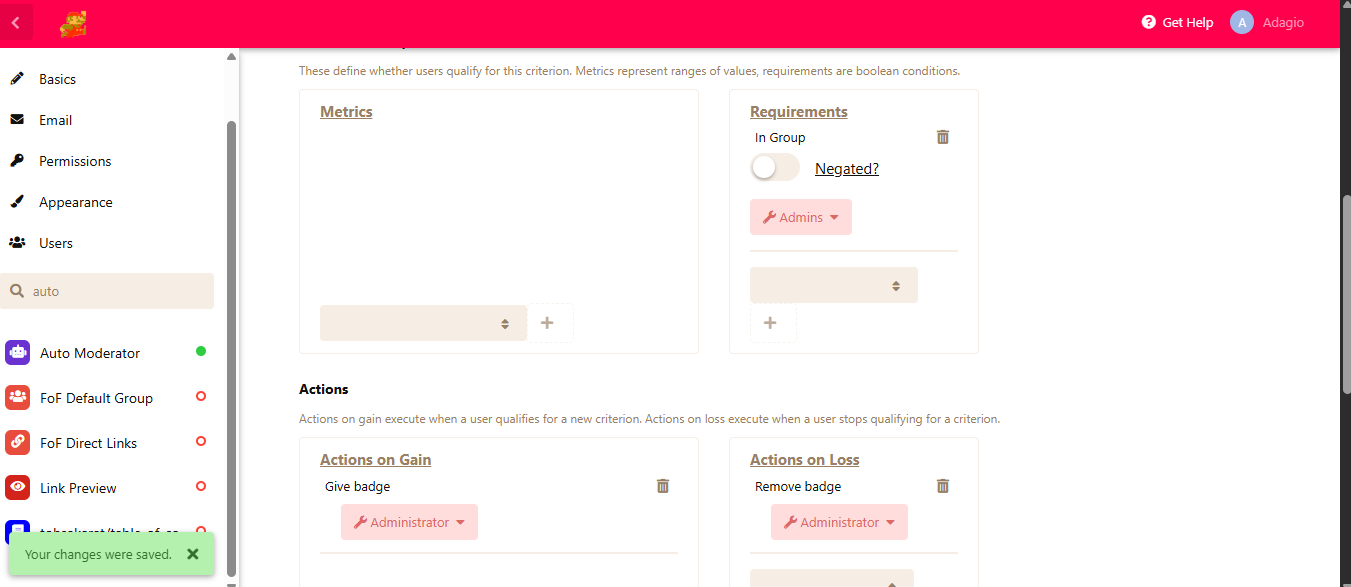1351x587 pixels.
Task: Click the extension search field
Action: click(115, 291)
